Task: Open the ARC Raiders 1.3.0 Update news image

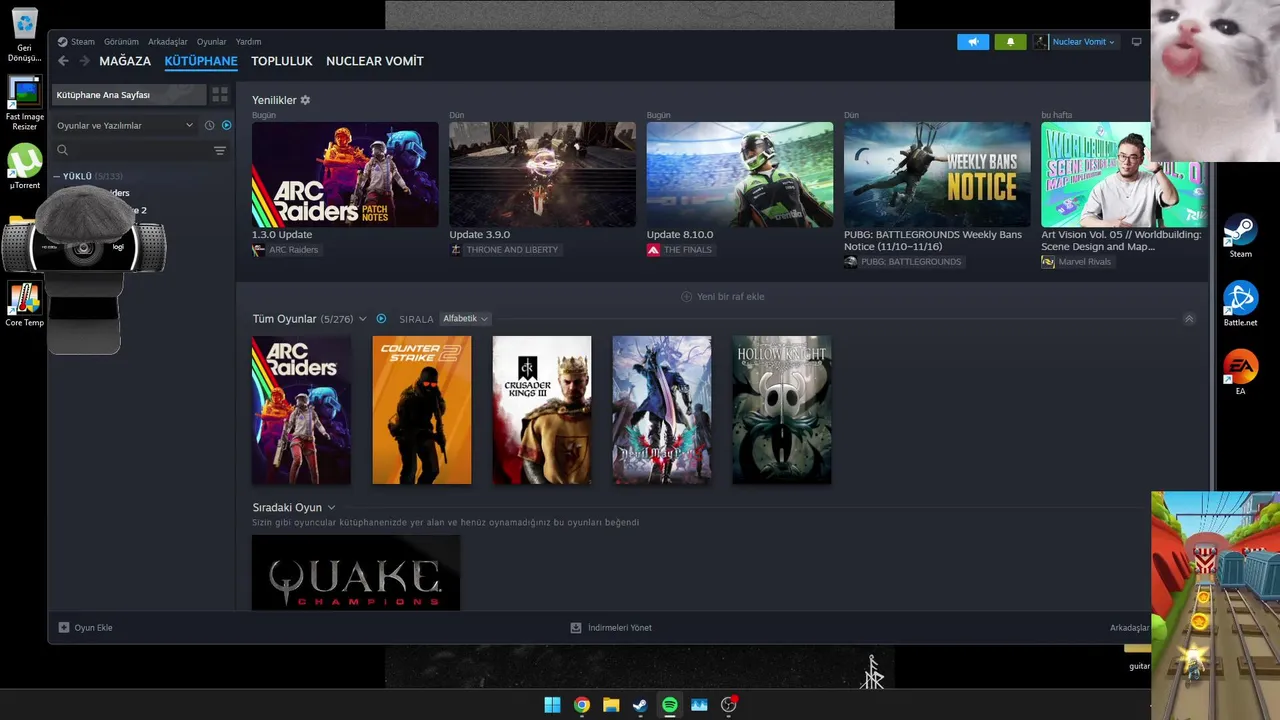Action: coord(345,174)
